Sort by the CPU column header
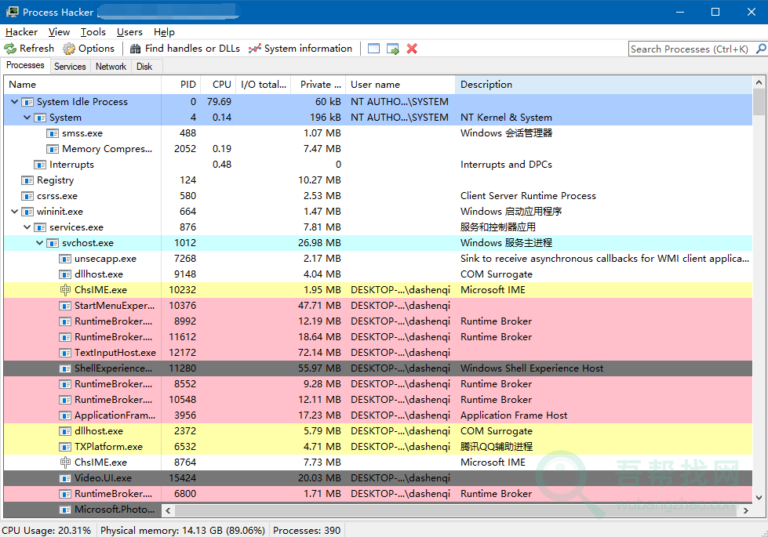Screen dimensions: 768x537 (x=221, y=85)
